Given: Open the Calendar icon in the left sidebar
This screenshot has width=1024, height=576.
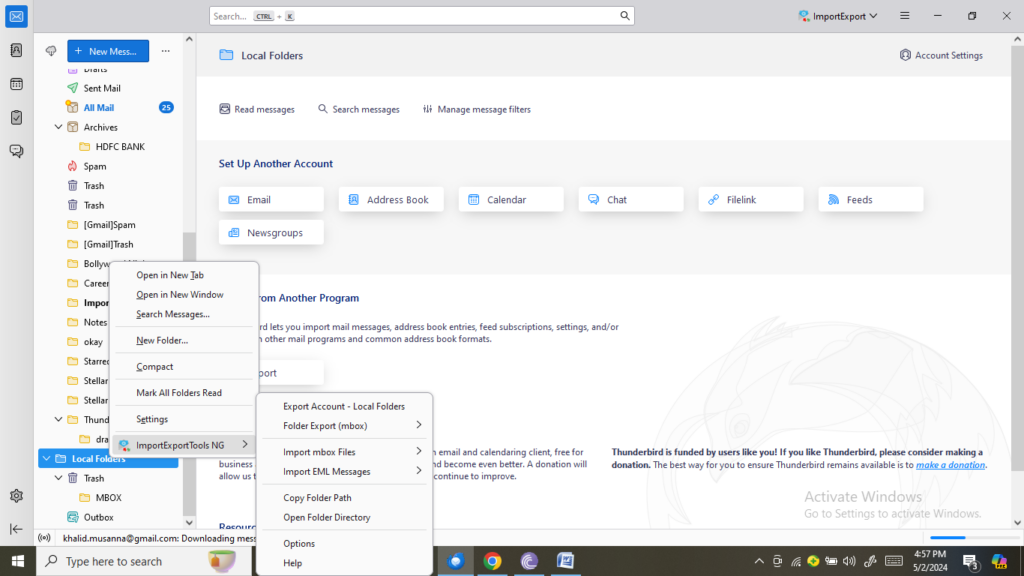Looking at the screenshot, I should click(16, 84).
